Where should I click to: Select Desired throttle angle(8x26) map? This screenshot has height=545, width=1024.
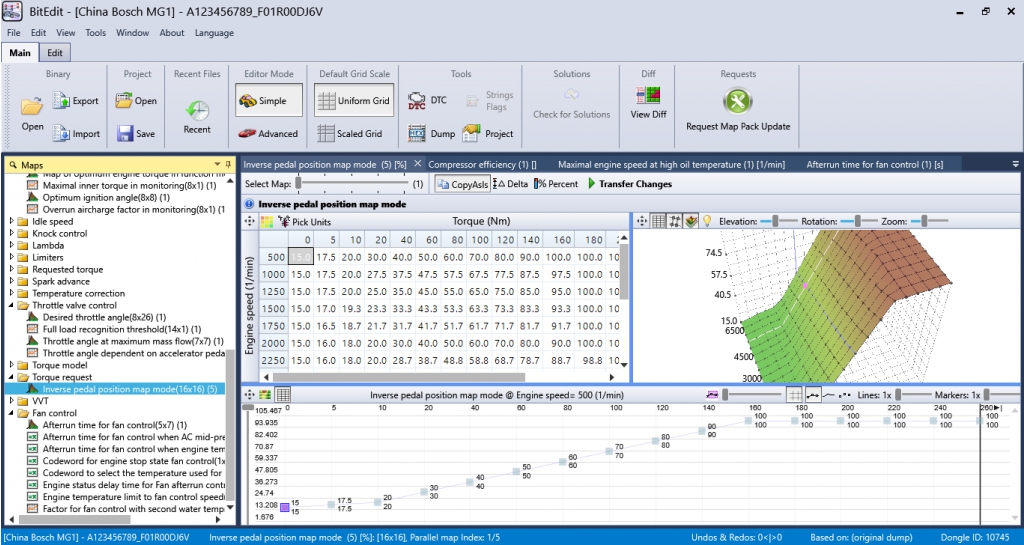pos(104,317)
